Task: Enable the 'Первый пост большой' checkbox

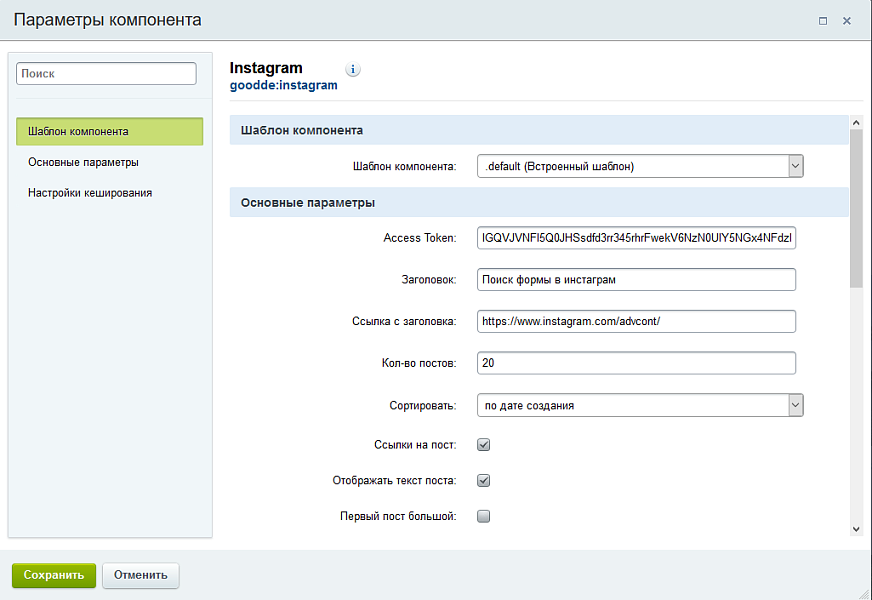Action: [483, 517]
